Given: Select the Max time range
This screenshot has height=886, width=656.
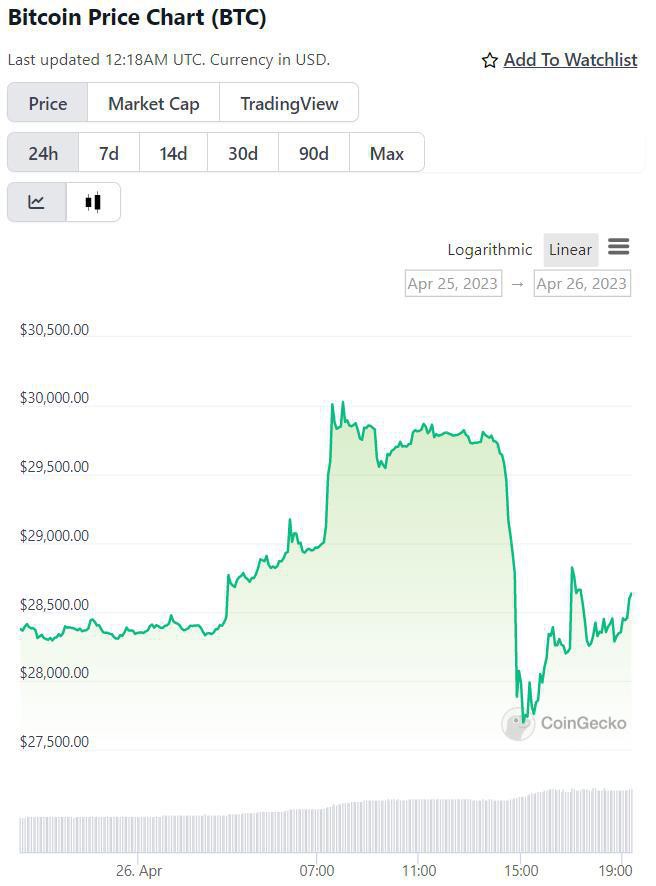Looking at the screenshot, I should click(386, 153).
